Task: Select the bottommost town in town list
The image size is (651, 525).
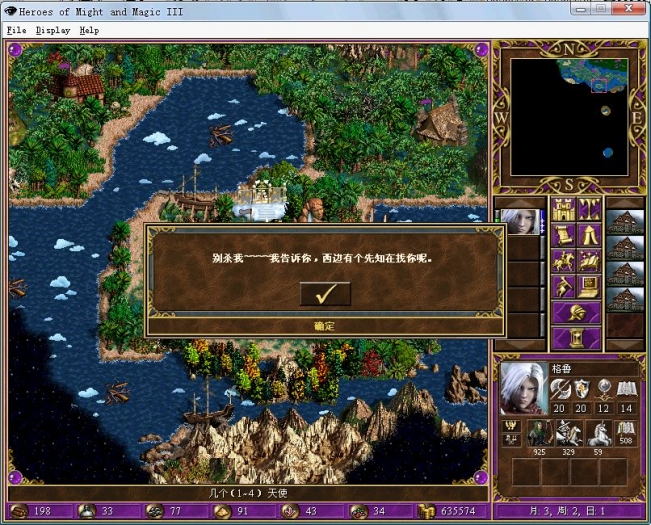Action: [x=625, y=299]
